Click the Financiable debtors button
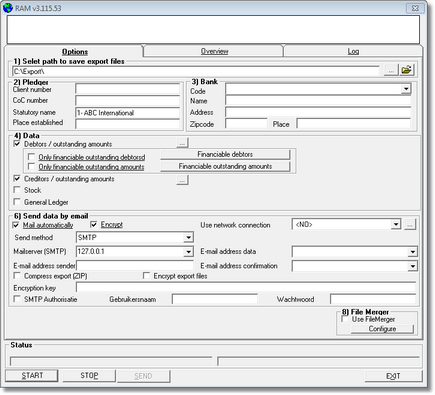435x395 pixels. [x=225, y=154]
